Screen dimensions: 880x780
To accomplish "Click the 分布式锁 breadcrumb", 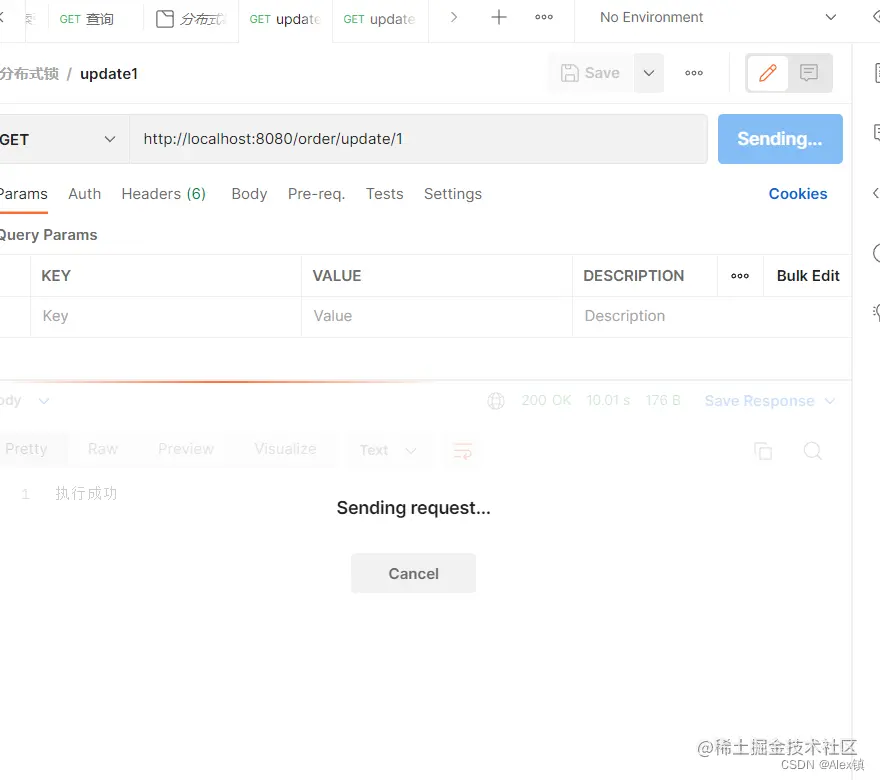I will tap(29, 74).
